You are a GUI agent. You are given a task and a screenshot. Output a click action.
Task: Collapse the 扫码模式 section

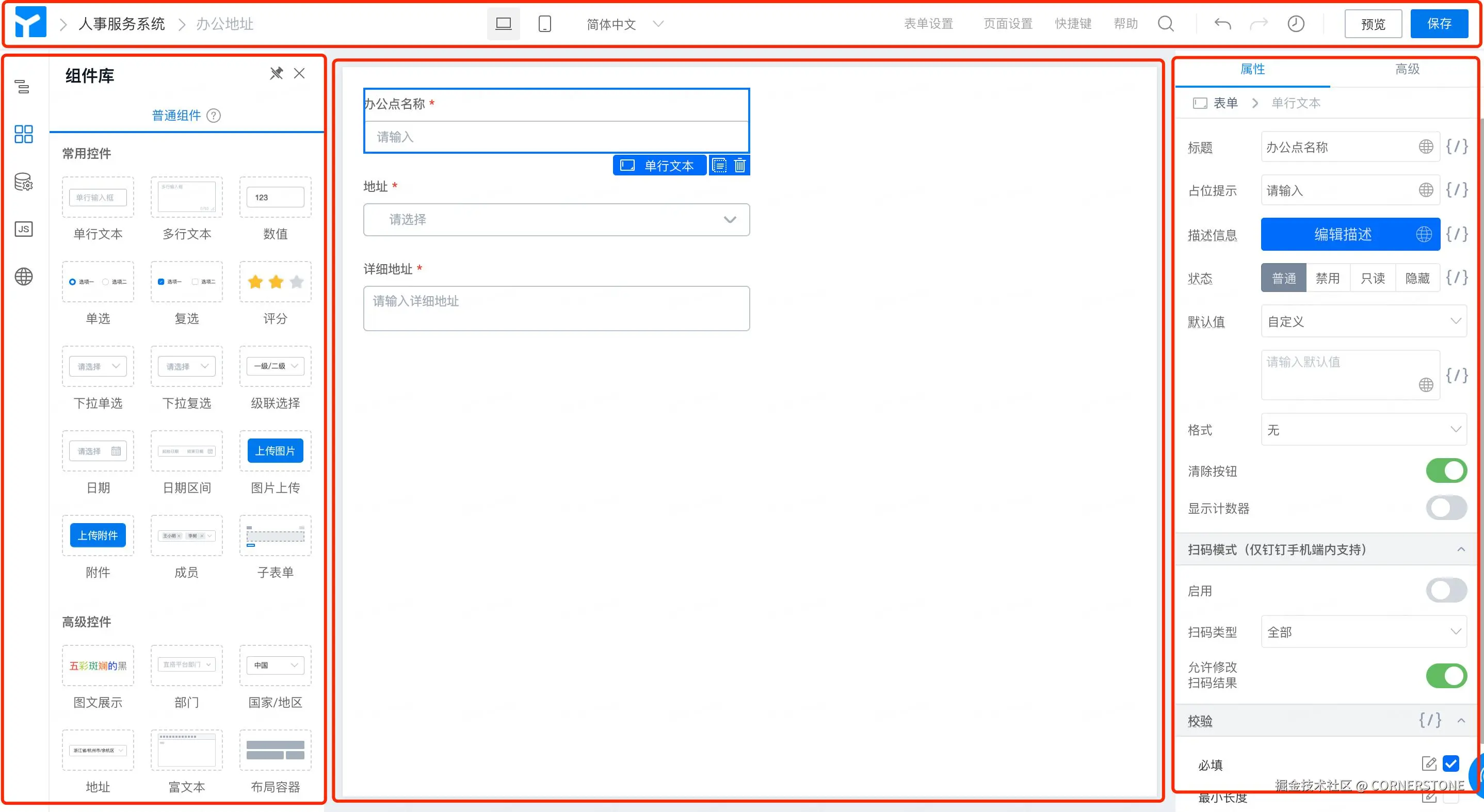click(1461, 549)
